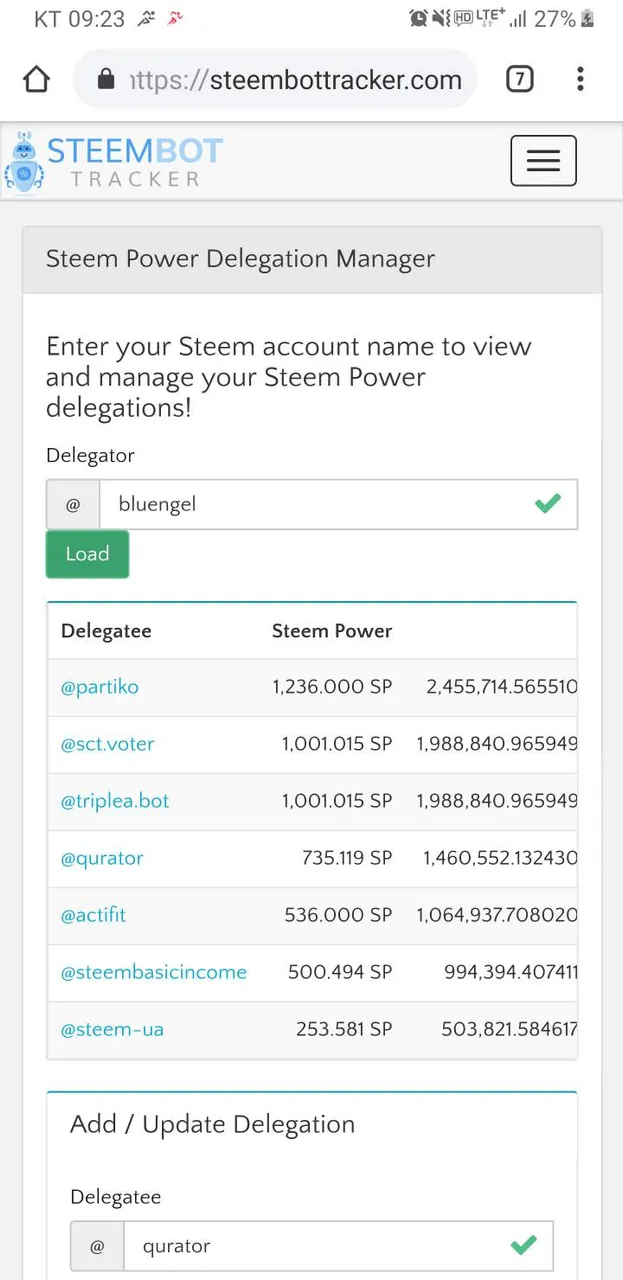
Task: Open the @sct.voter delegatee link
Action: point(108,744)
